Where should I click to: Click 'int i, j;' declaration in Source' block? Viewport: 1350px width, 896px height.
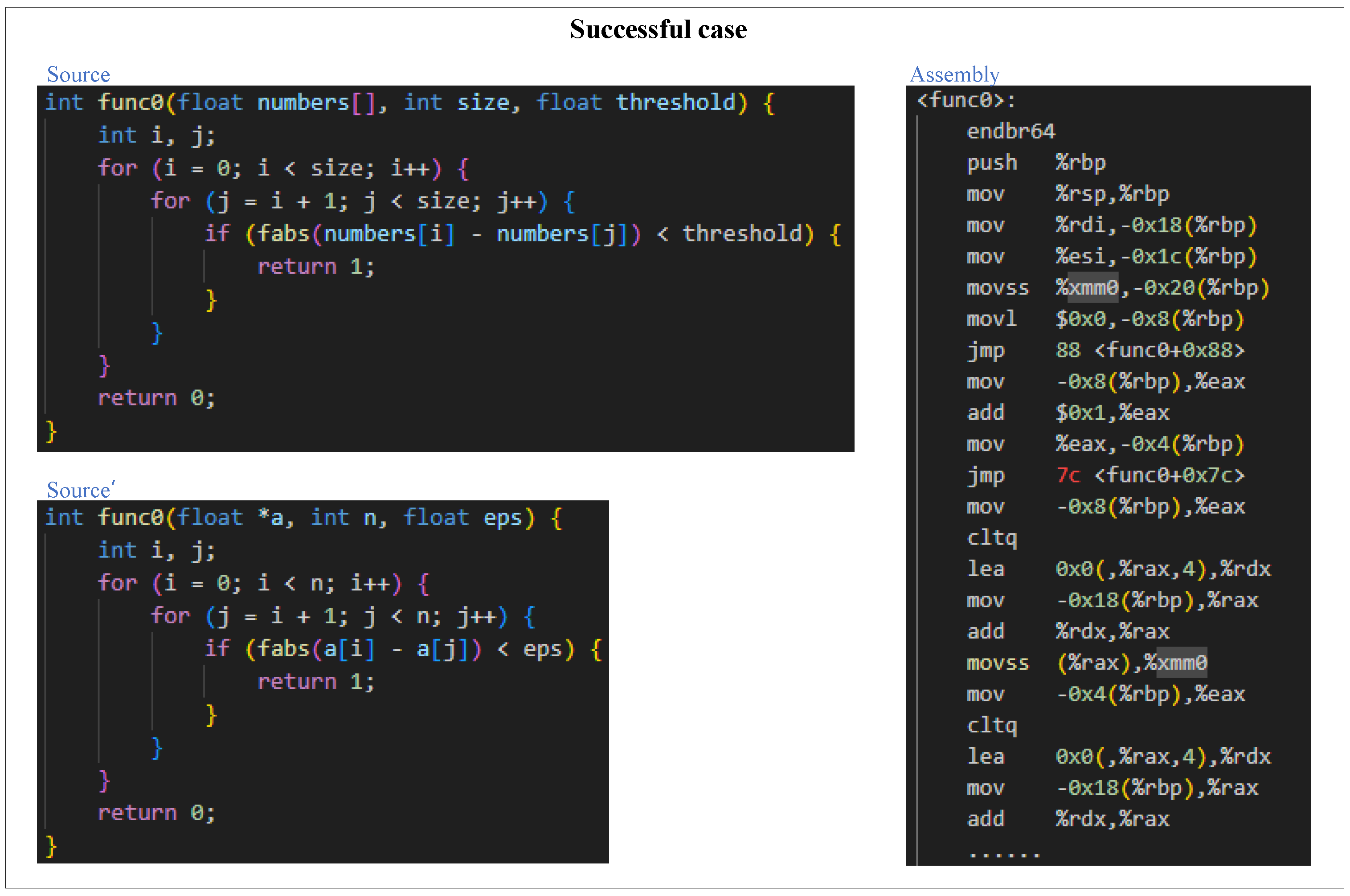(156, 550)
